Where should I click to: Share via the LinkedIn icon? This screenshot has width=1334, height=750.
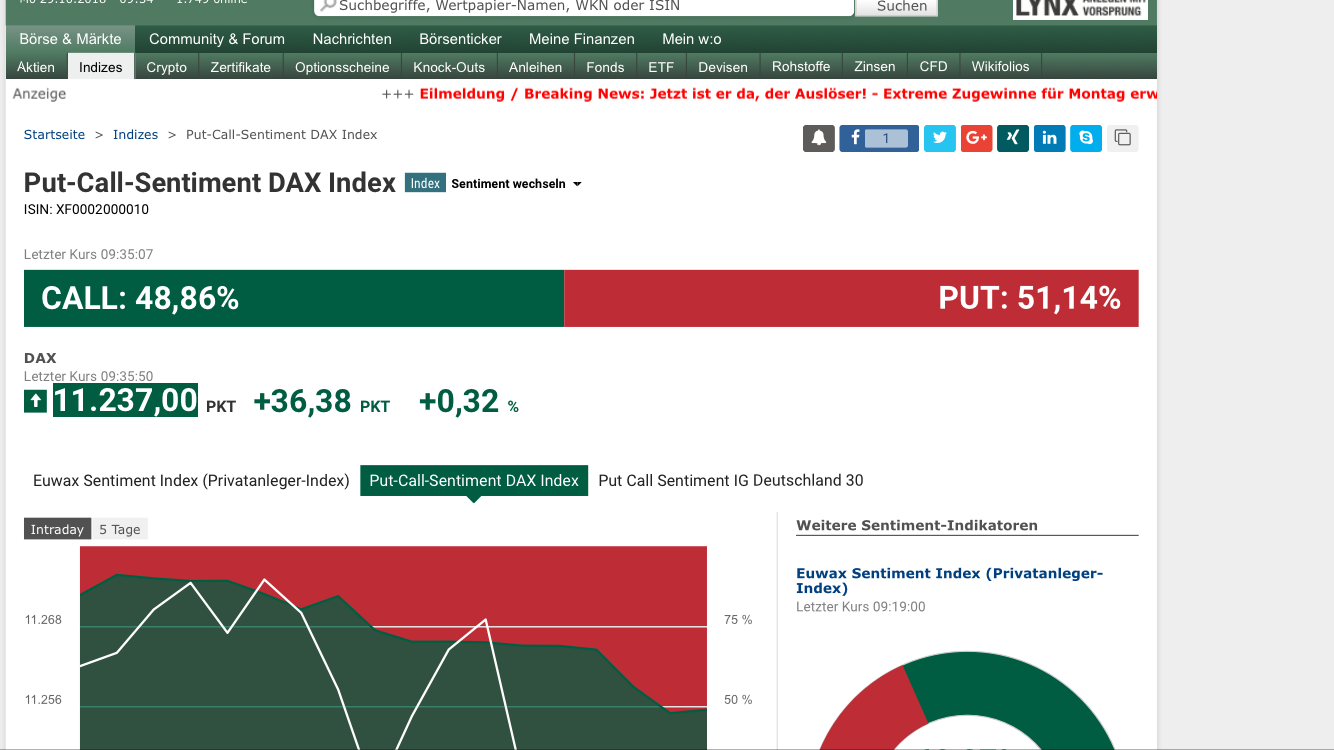point(1049,138)
